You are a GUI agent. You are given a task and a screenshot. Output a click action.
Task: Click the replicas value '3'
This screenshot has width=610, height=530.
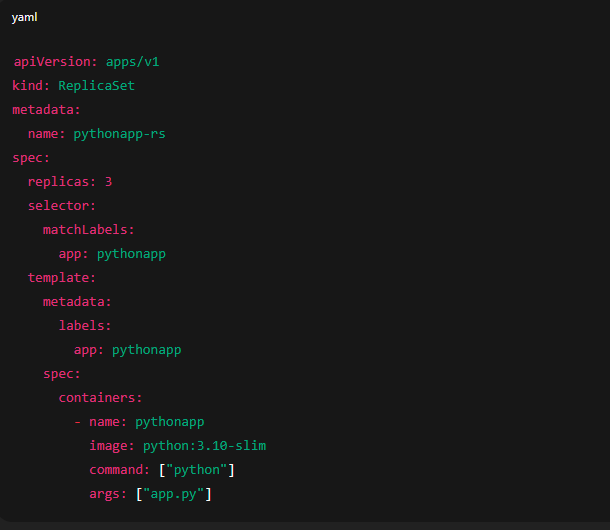click(x=109, y=182)
